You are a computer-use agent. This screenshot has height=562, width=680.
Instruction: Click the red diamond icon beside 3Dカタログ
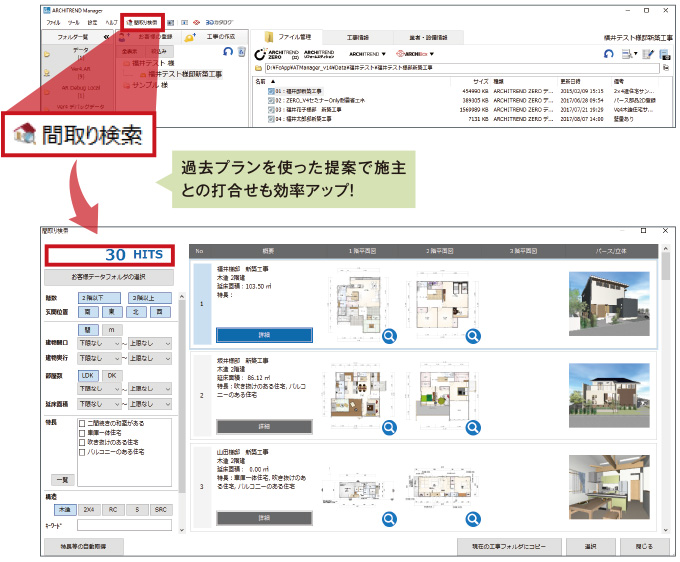point(196,23)
